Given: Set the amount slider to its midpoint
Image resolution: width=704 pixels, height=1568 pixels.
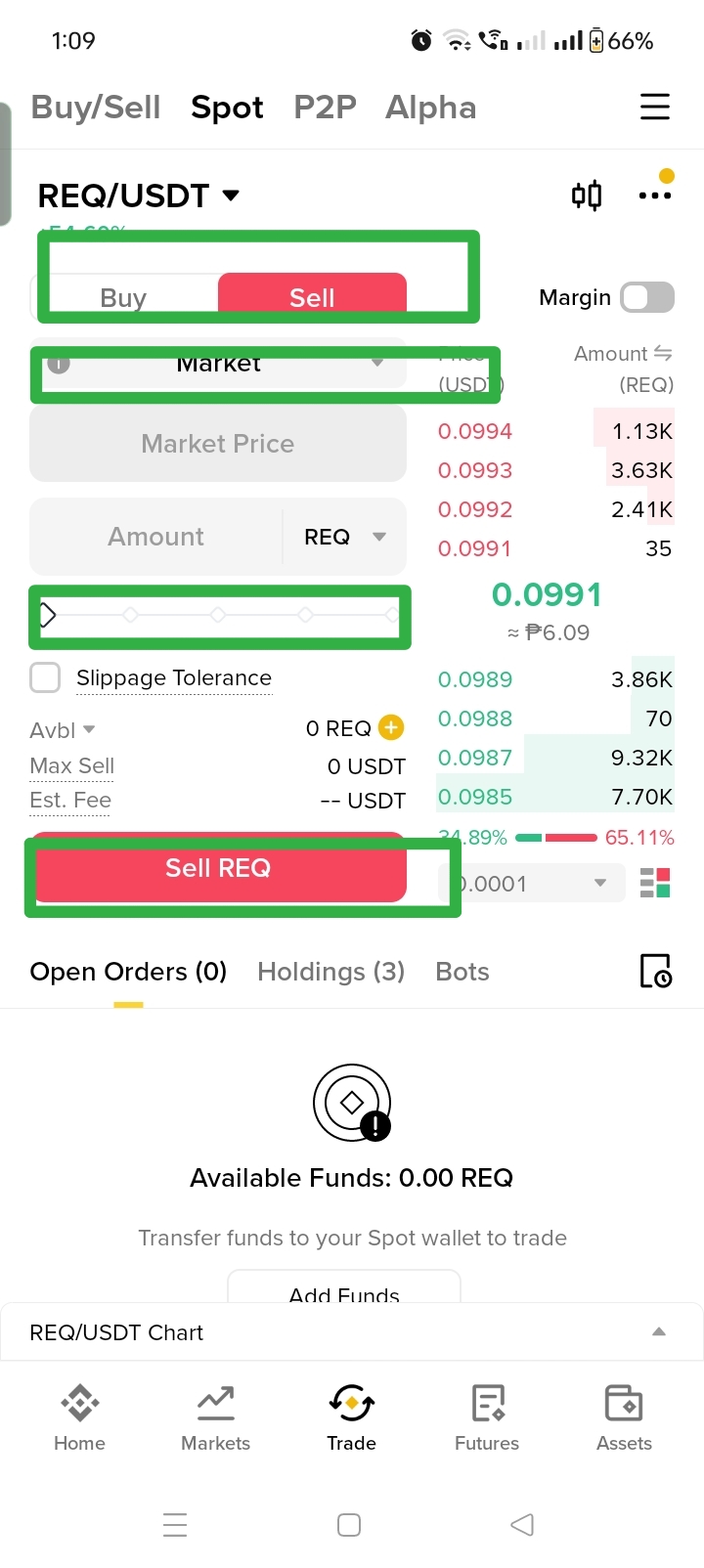Looking at the screenshot, I should 218,615.
